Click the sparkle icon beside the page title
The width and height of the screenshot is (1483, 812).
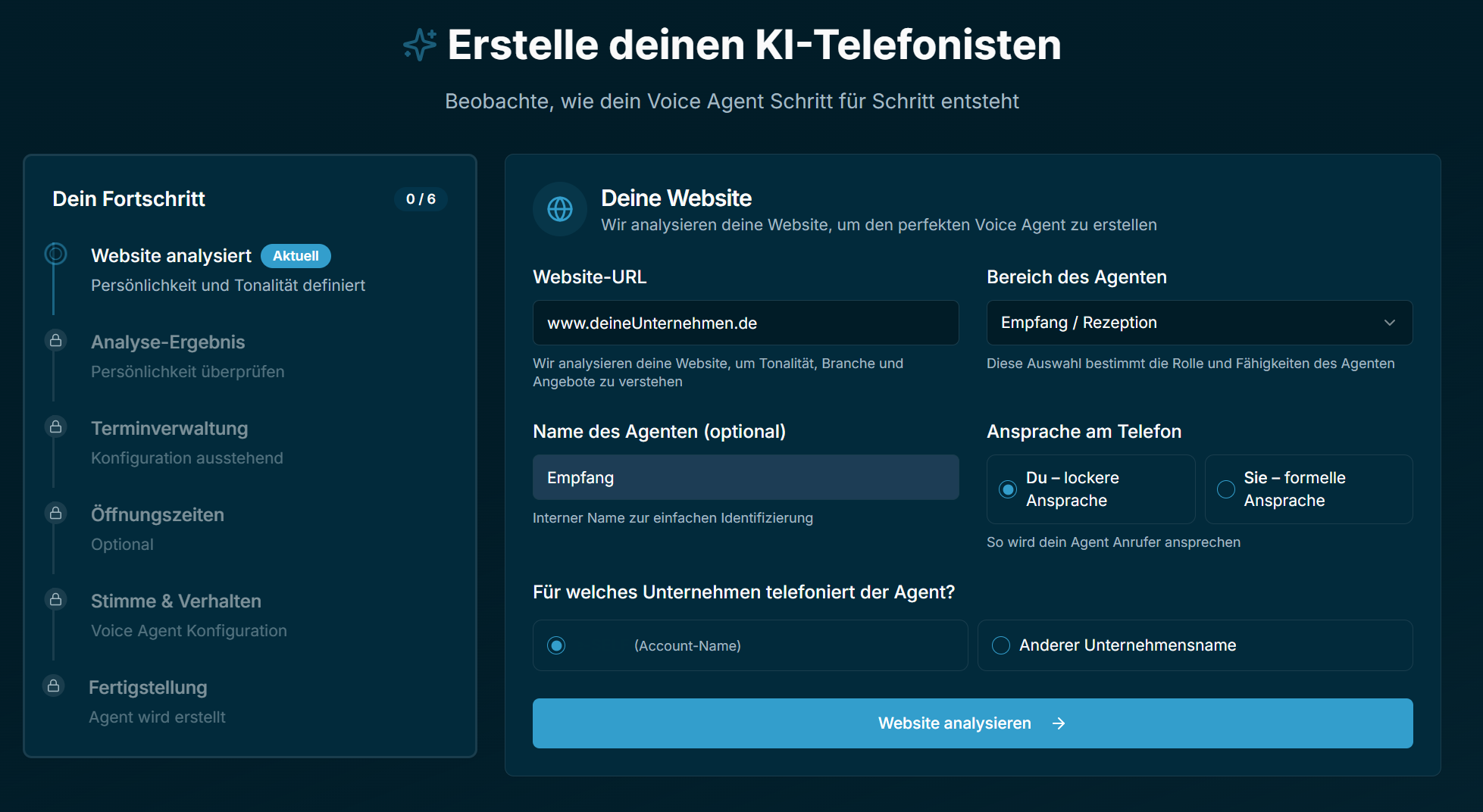click(418, 45)
